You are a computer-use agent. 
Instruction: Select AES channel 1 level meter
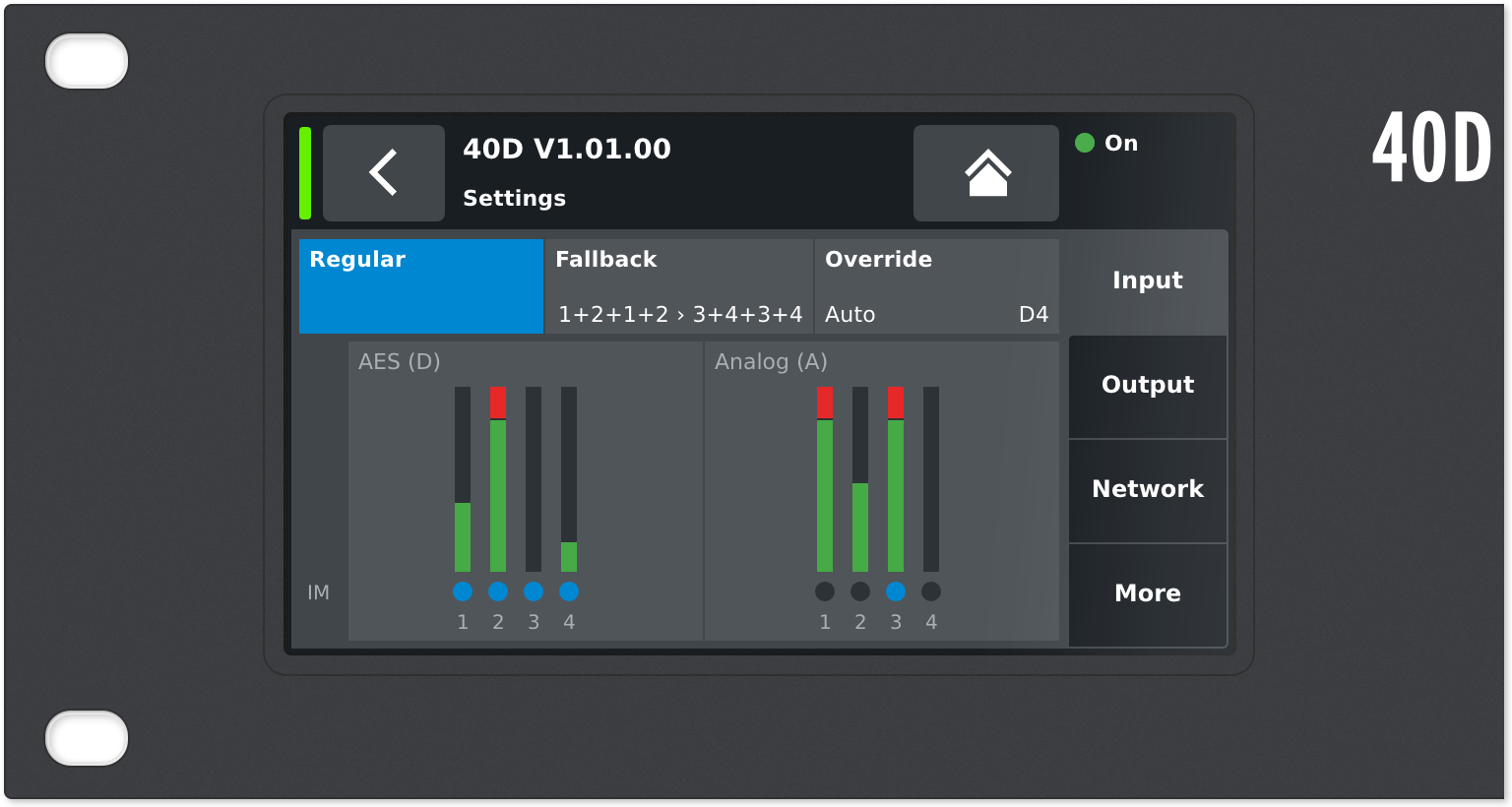[x=463, y=479]
